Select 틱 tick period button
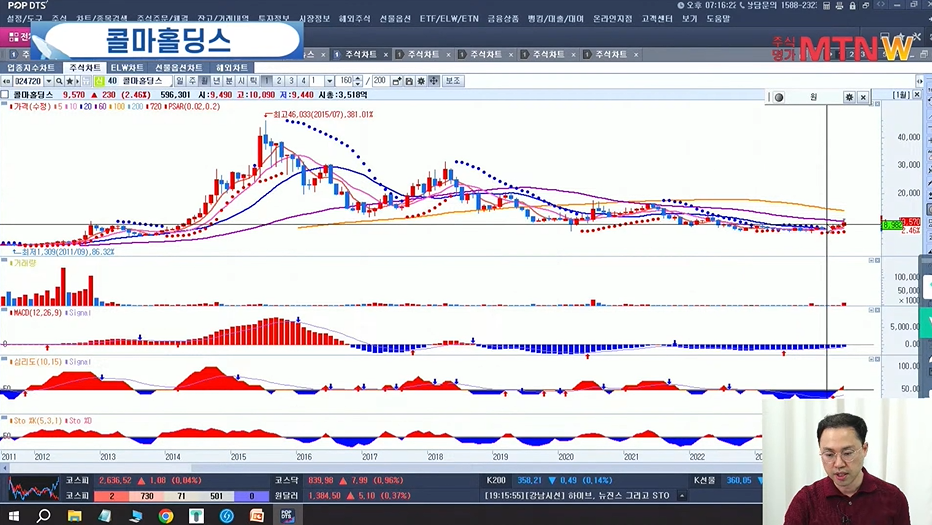This screenshot has width=932, height=525. click(x=253, y=81)
